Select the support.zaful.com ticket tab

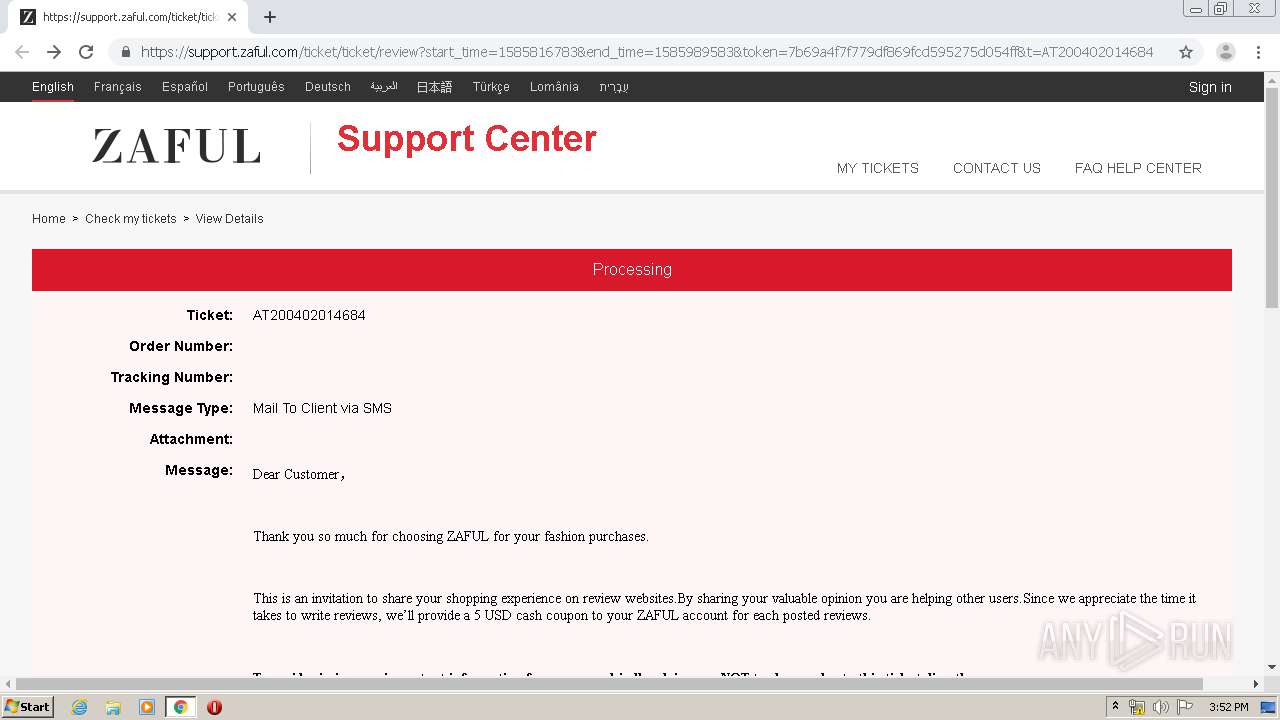pyautogui.click(x=127, y=17)
